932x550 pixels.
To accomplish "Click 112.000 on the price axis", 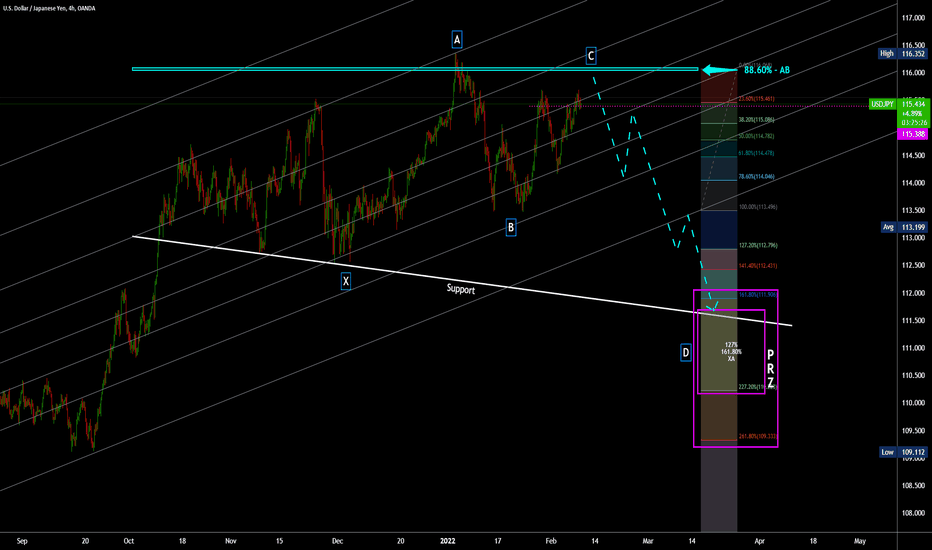I will click(x=913, y=293).
